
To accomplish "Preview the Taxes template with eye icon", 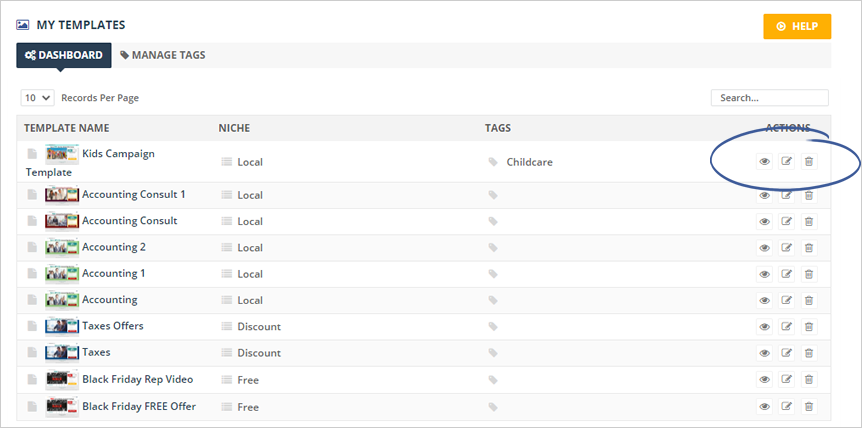I will coord(764,353).
